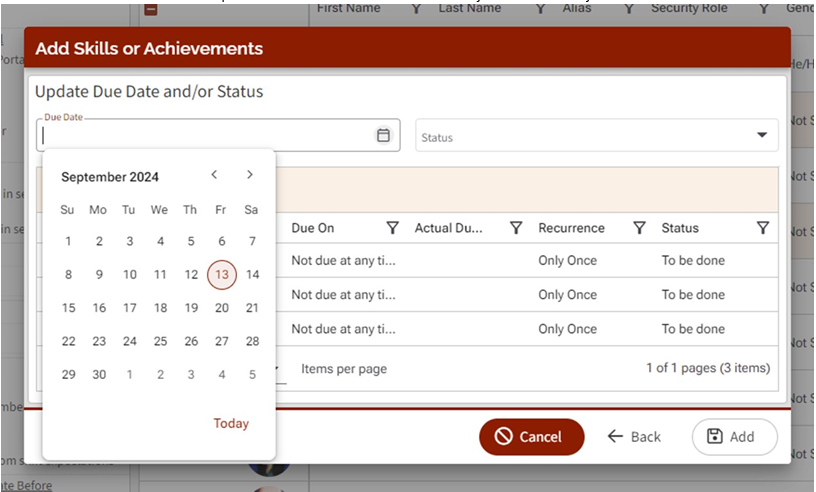
Task: Select September 13 in the calendar
Action: (x=222, y=275)
